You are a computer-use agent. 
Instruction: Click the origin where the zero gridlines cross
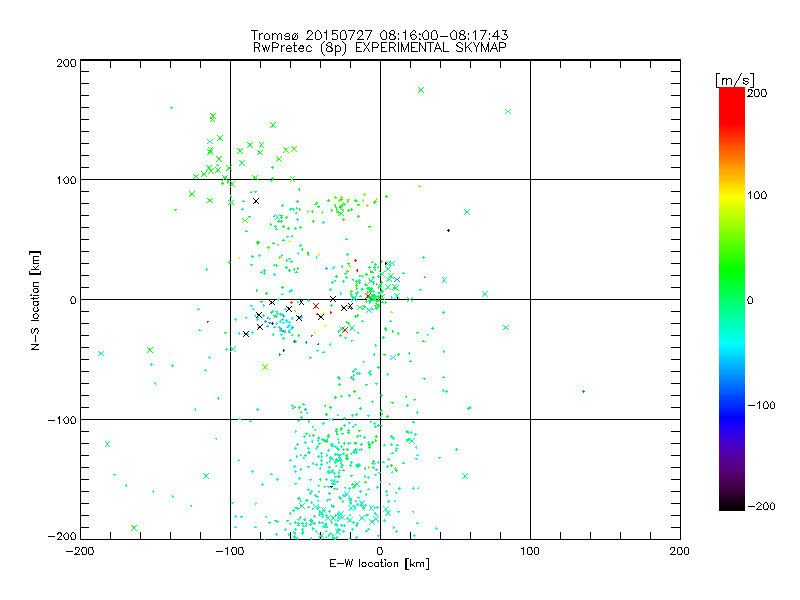click(380, 299)
